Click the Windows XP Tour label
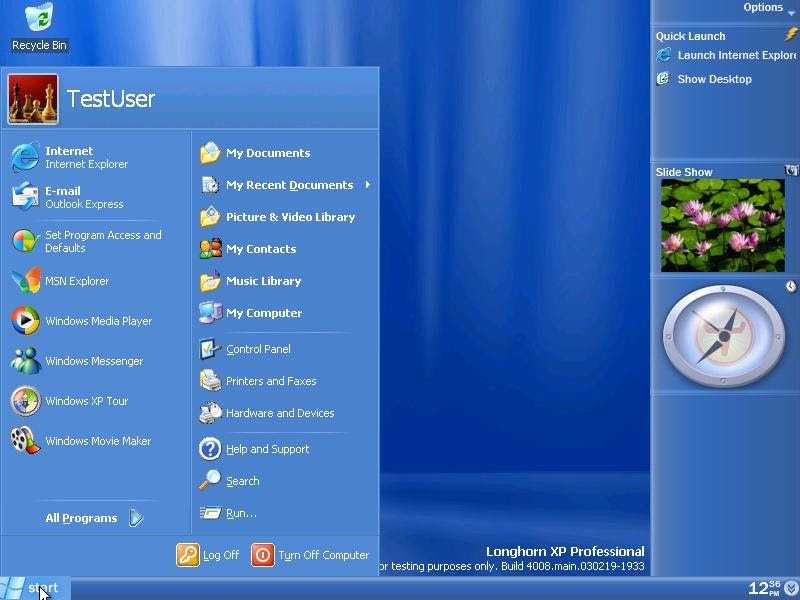Viewport: 800px width, 600px height. [x=86, y=401]
